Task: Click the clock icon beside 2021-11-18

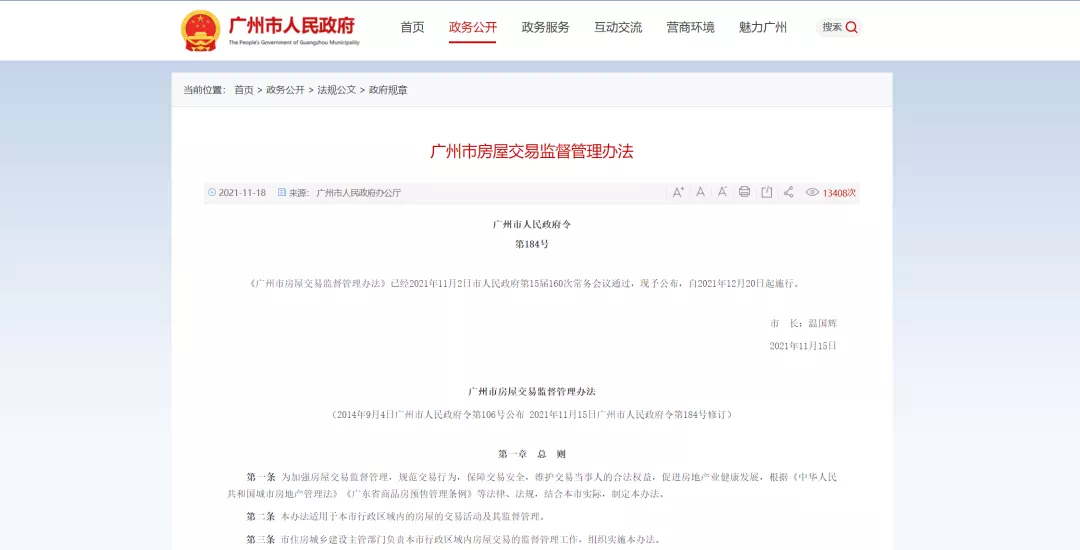Action: coord(212,192)
